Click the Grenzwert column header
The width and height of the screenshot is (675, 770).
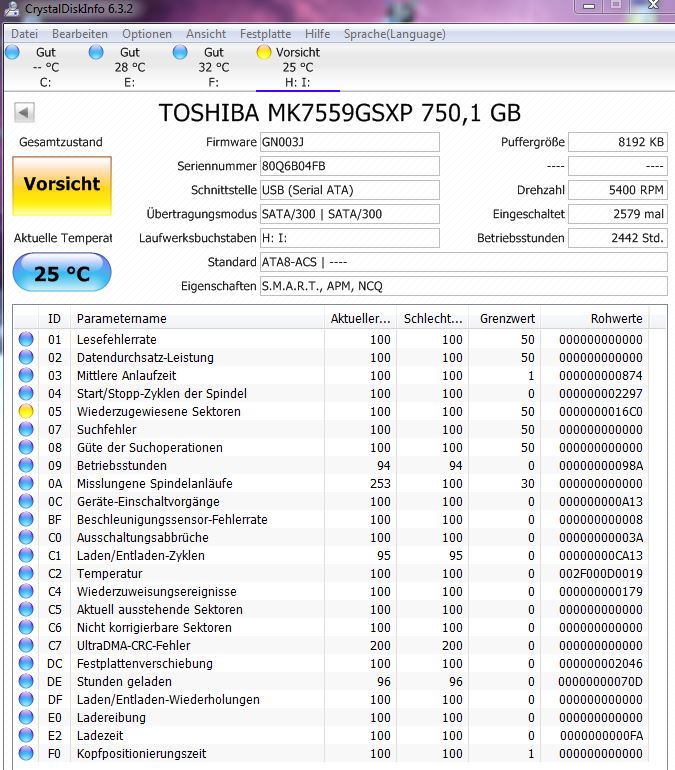pos(505,319)
